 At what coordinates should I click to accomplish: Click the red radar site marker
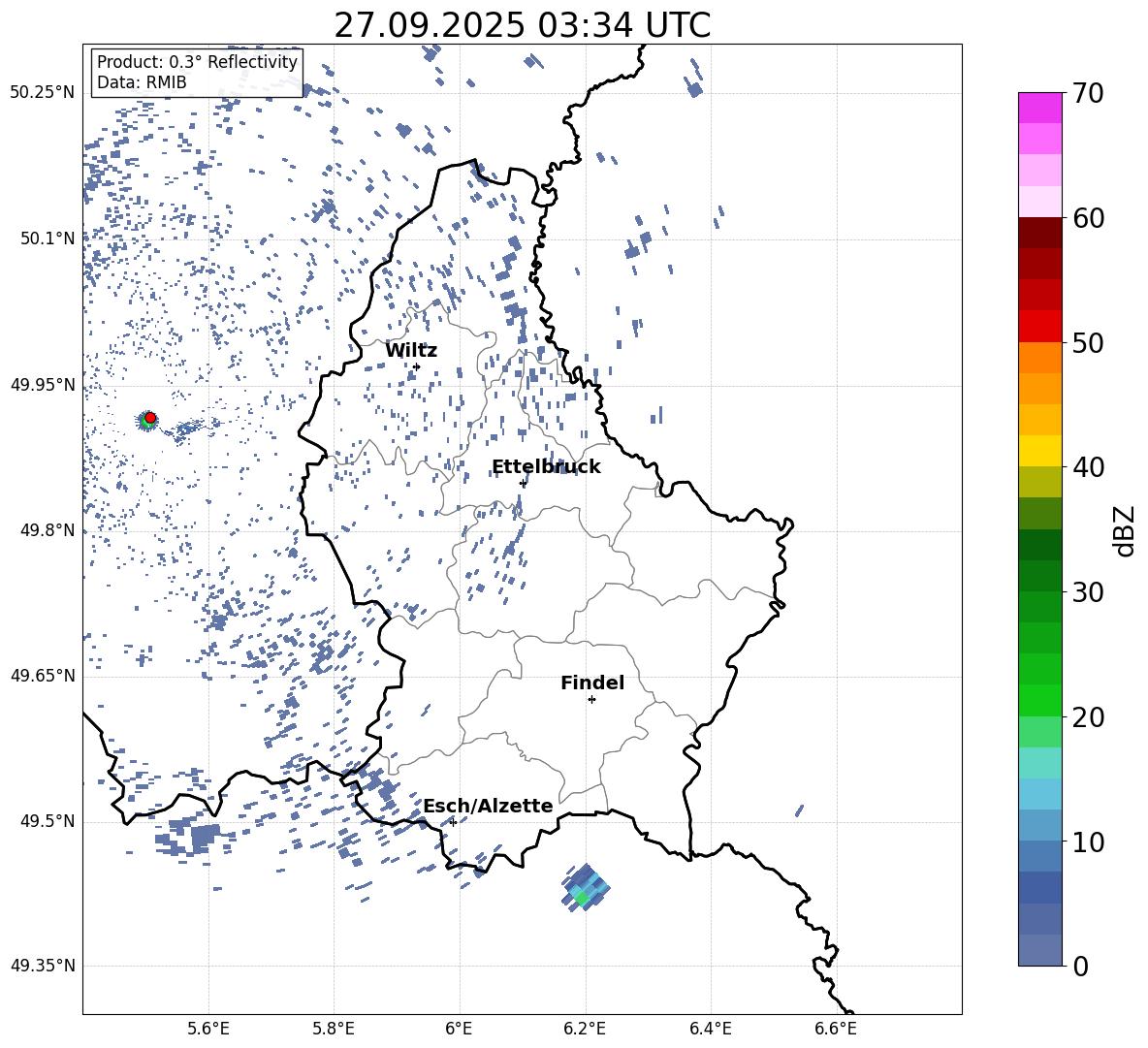point(150,418)
